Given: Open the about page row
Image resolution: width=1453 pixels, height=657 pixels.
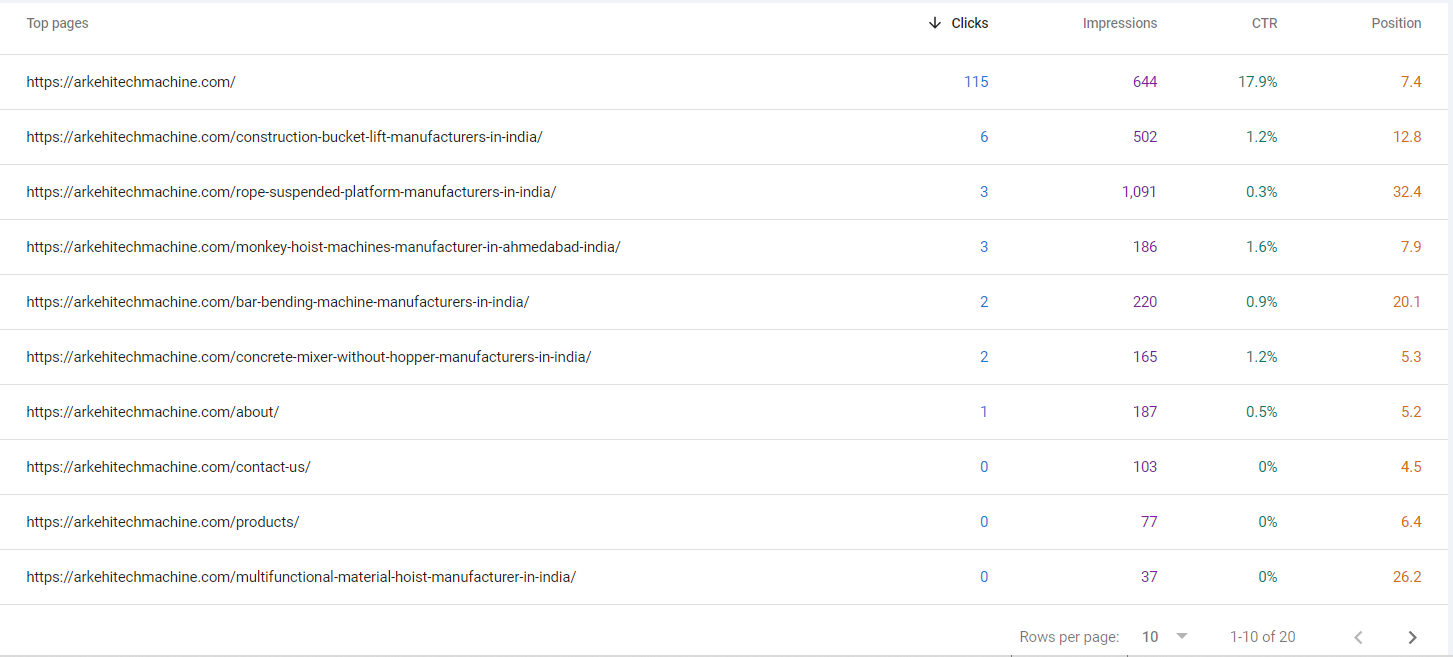Looking at the screenshot, I should tap(152, 411).
